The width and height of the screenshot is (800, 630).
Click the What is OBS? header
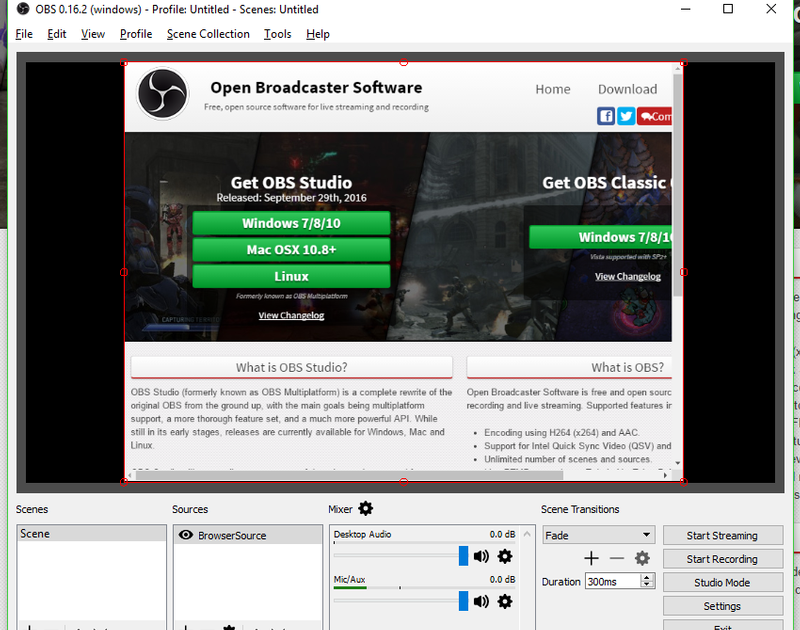tap(569, 367)
